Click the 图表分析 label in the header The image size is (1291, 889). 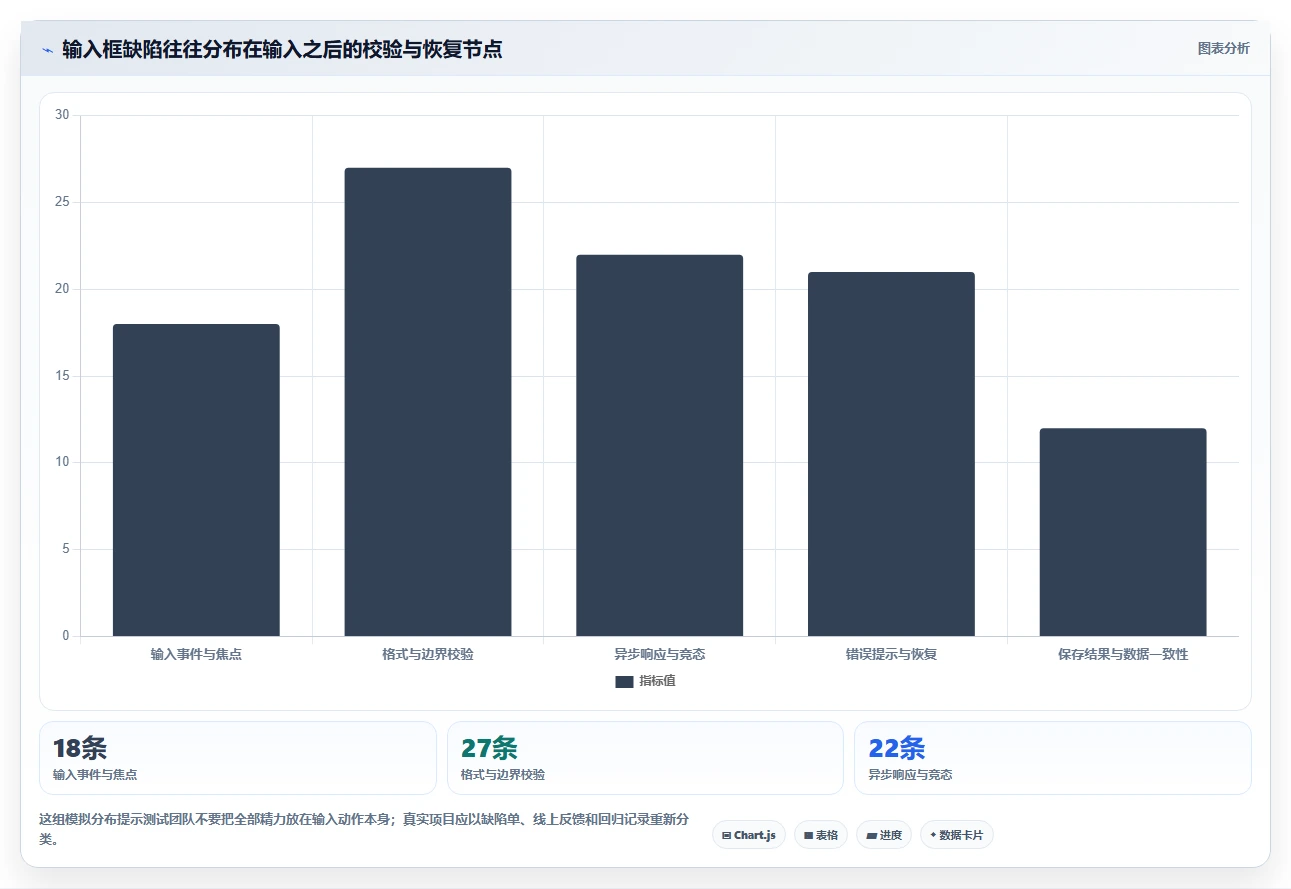click(x=1223, y=48)
